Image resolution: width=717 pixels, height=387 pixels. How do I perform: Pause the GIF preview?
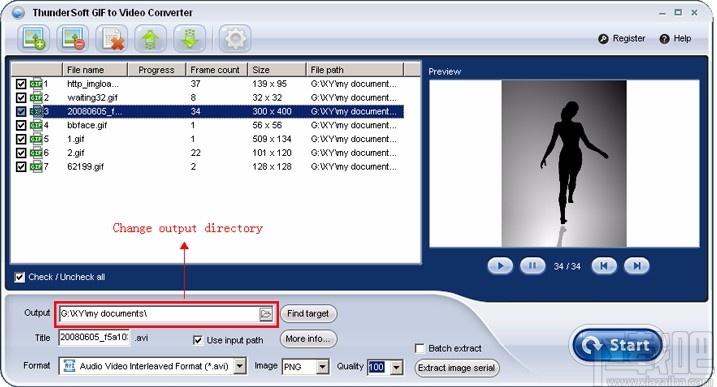(x=532, y=266)
